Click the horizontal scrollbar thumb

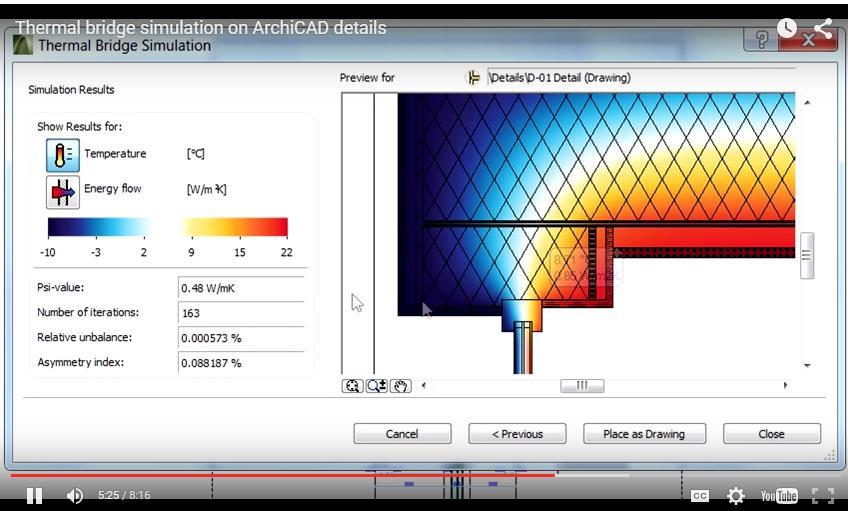pyautogui.click(x=582, y=386)
